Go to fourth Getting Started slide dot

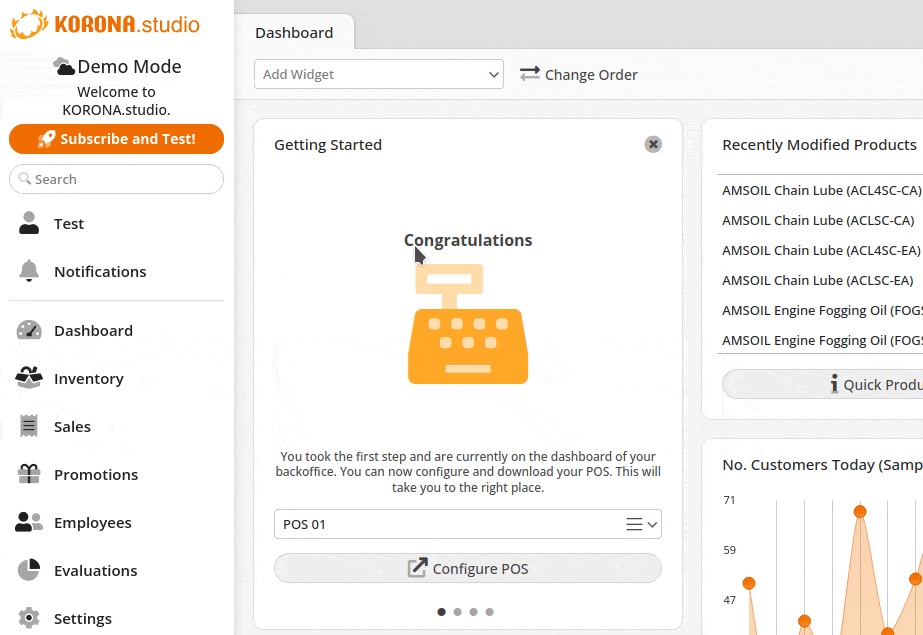pos(489,612)
